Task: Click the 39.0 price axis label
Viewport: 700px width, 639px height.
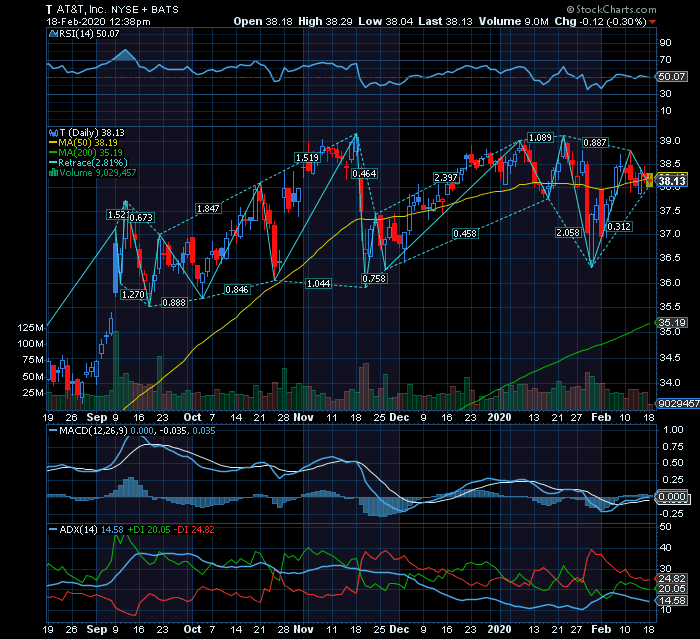Action: click(670, 141)
